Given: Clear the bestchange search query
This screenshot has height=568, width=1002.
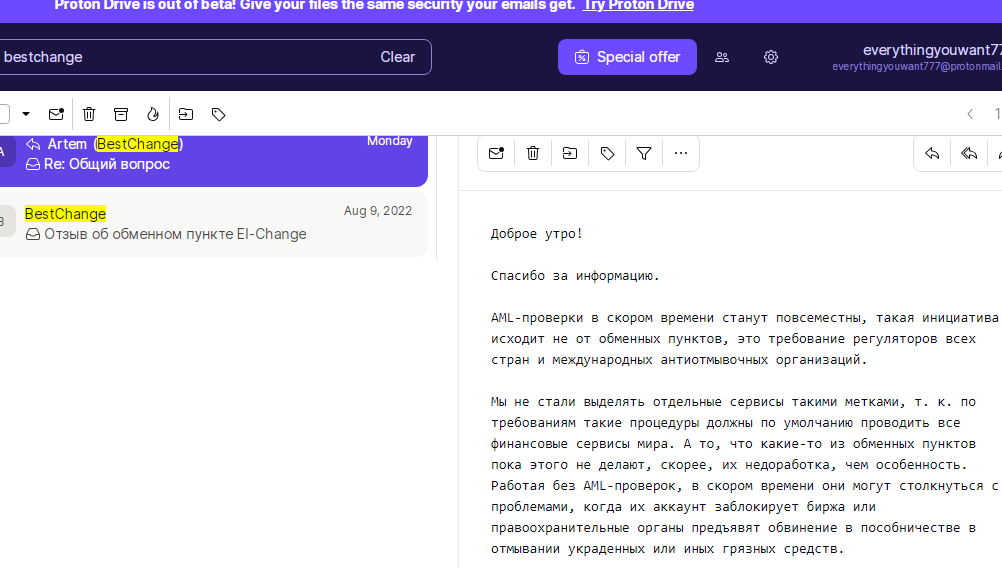Looking at the screenshot, I should coord(397,57).
